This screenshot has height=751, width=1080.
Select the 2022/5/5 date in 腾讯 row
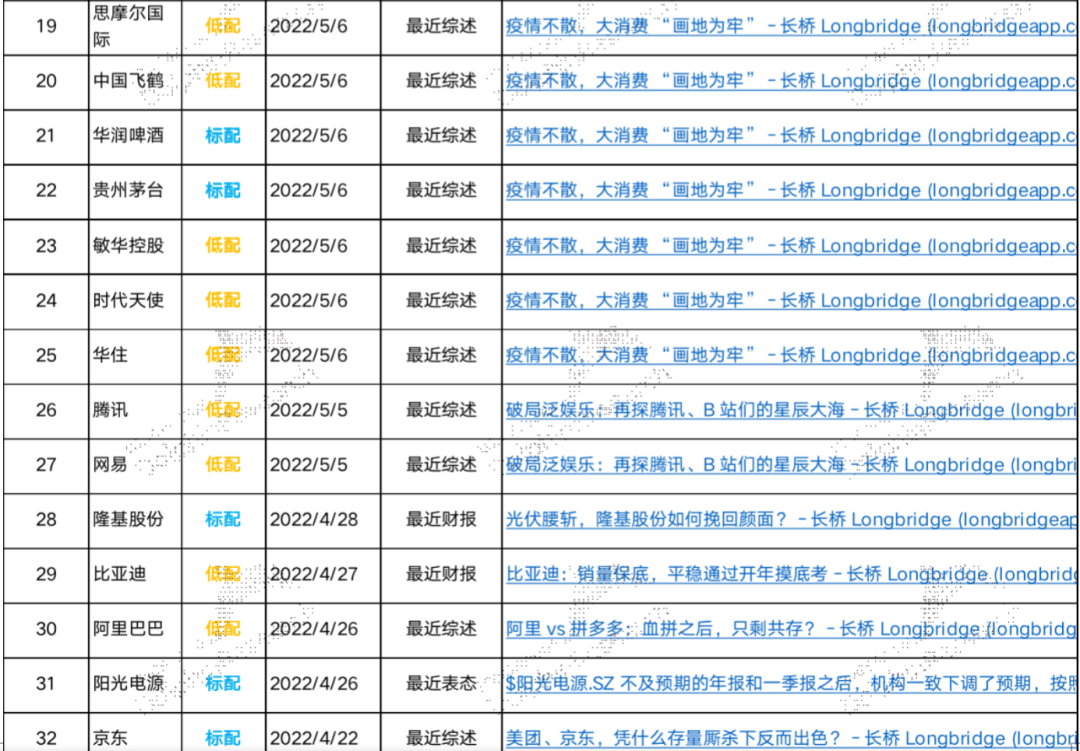coord(309,411)
